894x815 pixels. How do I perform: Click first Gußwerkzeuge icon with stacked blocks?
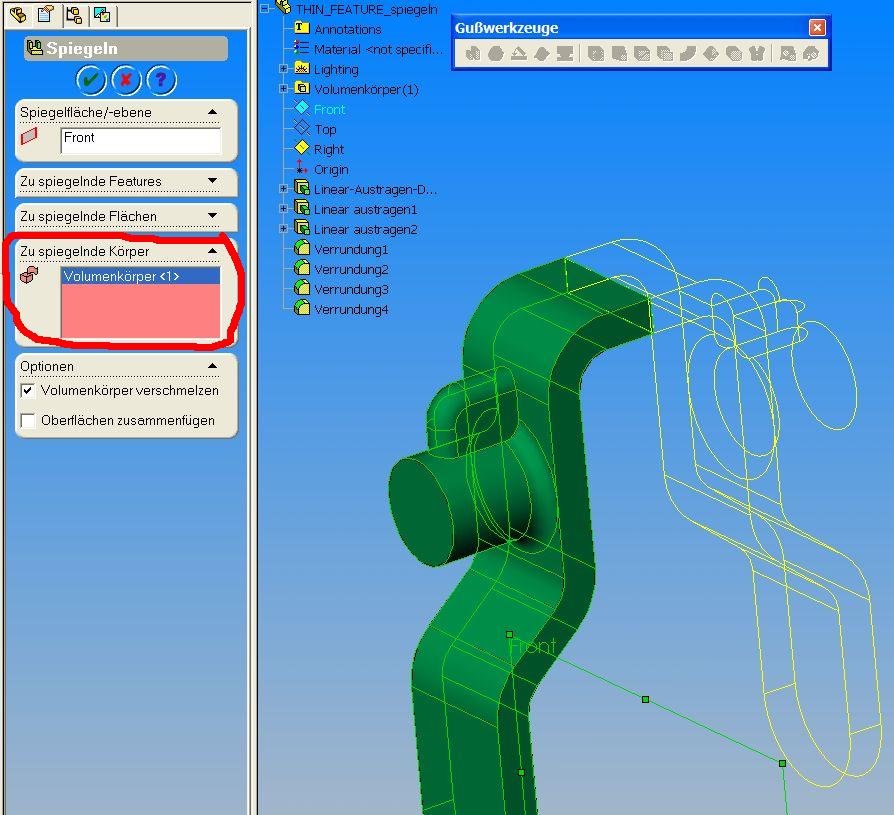(x=473, y=54)
